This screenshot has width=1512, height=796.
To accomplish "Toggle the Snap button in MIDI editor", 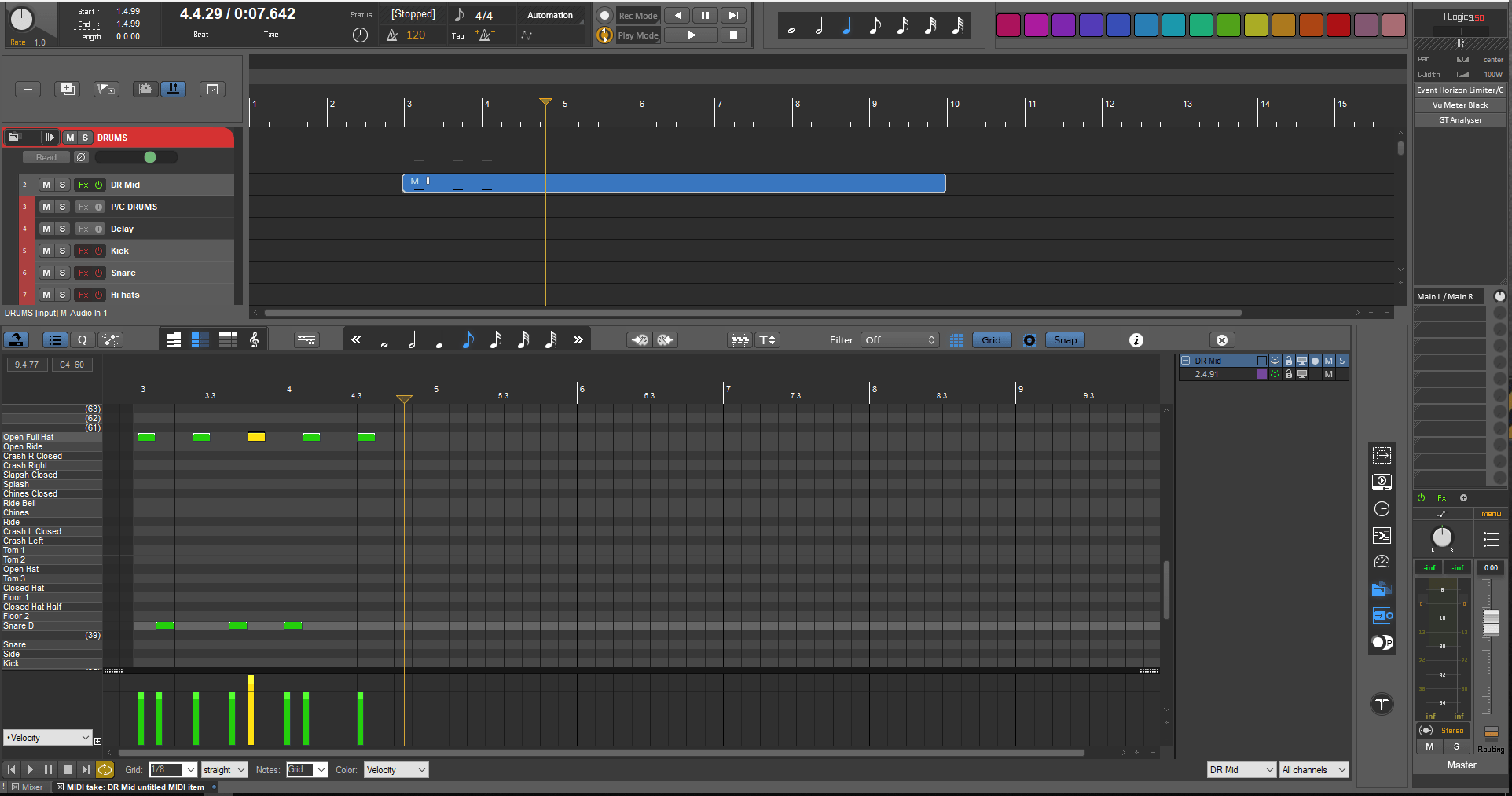I will [x=1065, y=340].
